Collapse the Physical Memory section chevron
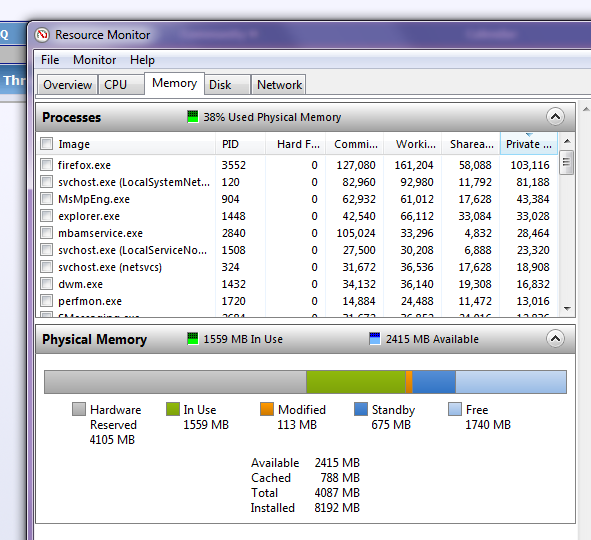Image resolution: width=591 pixels, height=540 pixels. pyautogui.click(x=555, y=339)
